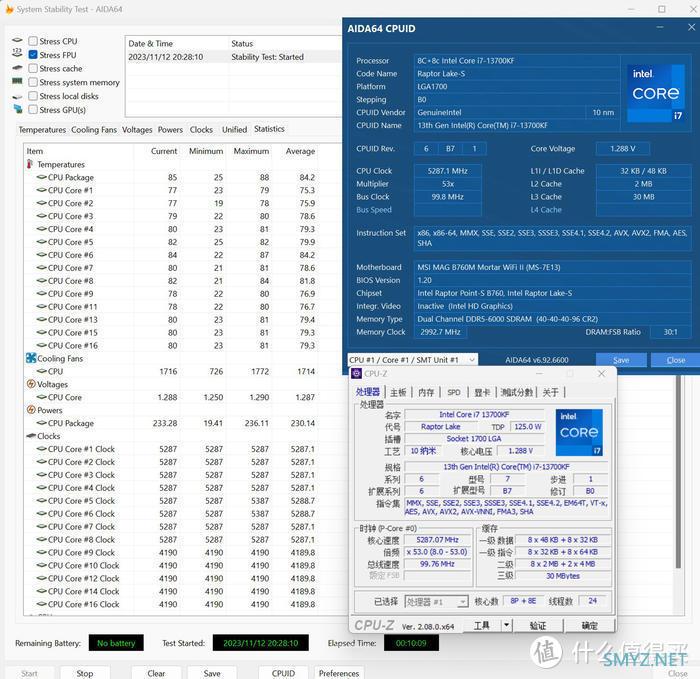700x679 pixels.
Task: Enable the Stress GPU(s) checkbox
Action: click(33, 109)
